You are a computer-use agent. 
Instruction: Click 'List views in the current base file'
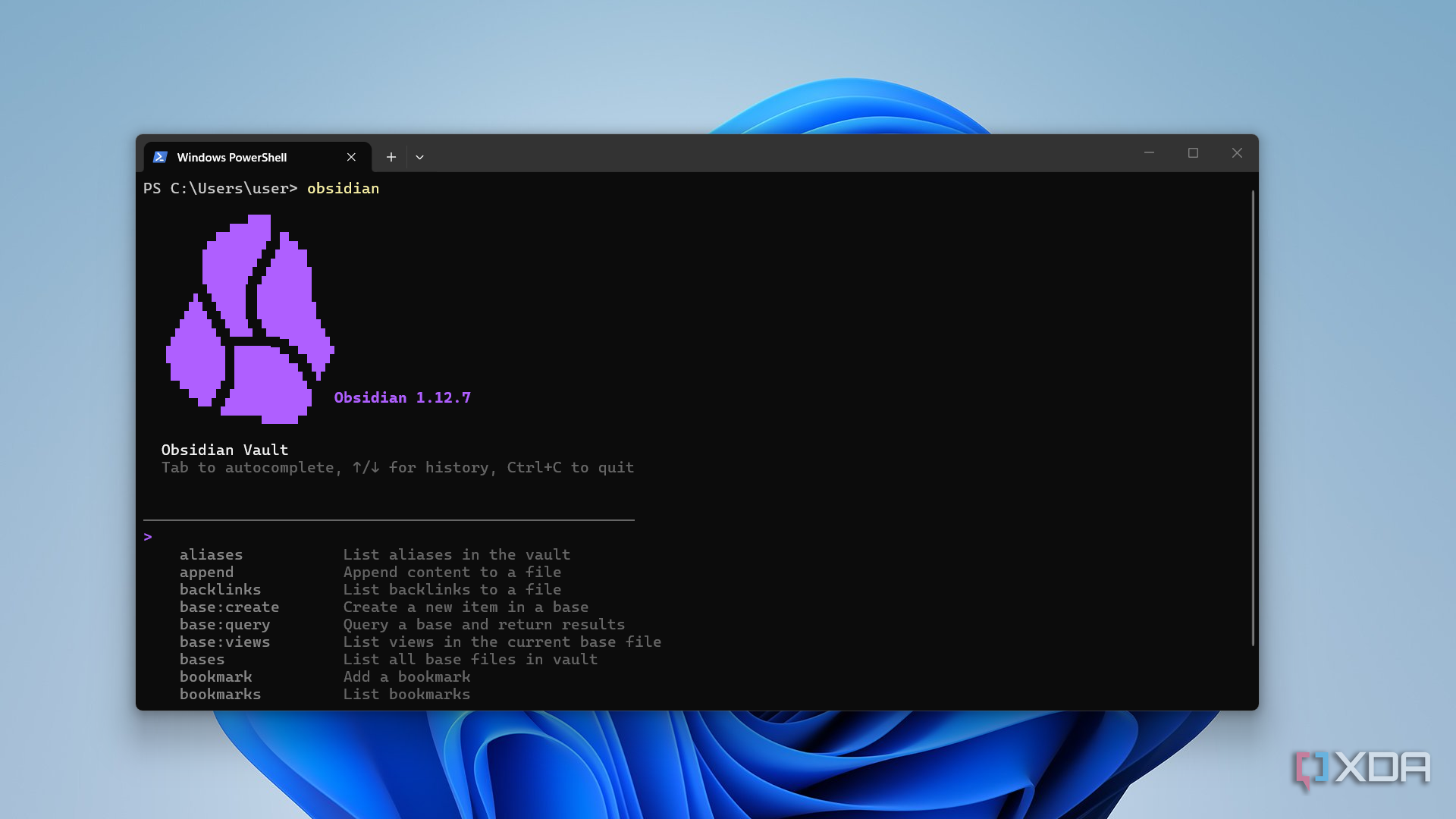[502, 642]
